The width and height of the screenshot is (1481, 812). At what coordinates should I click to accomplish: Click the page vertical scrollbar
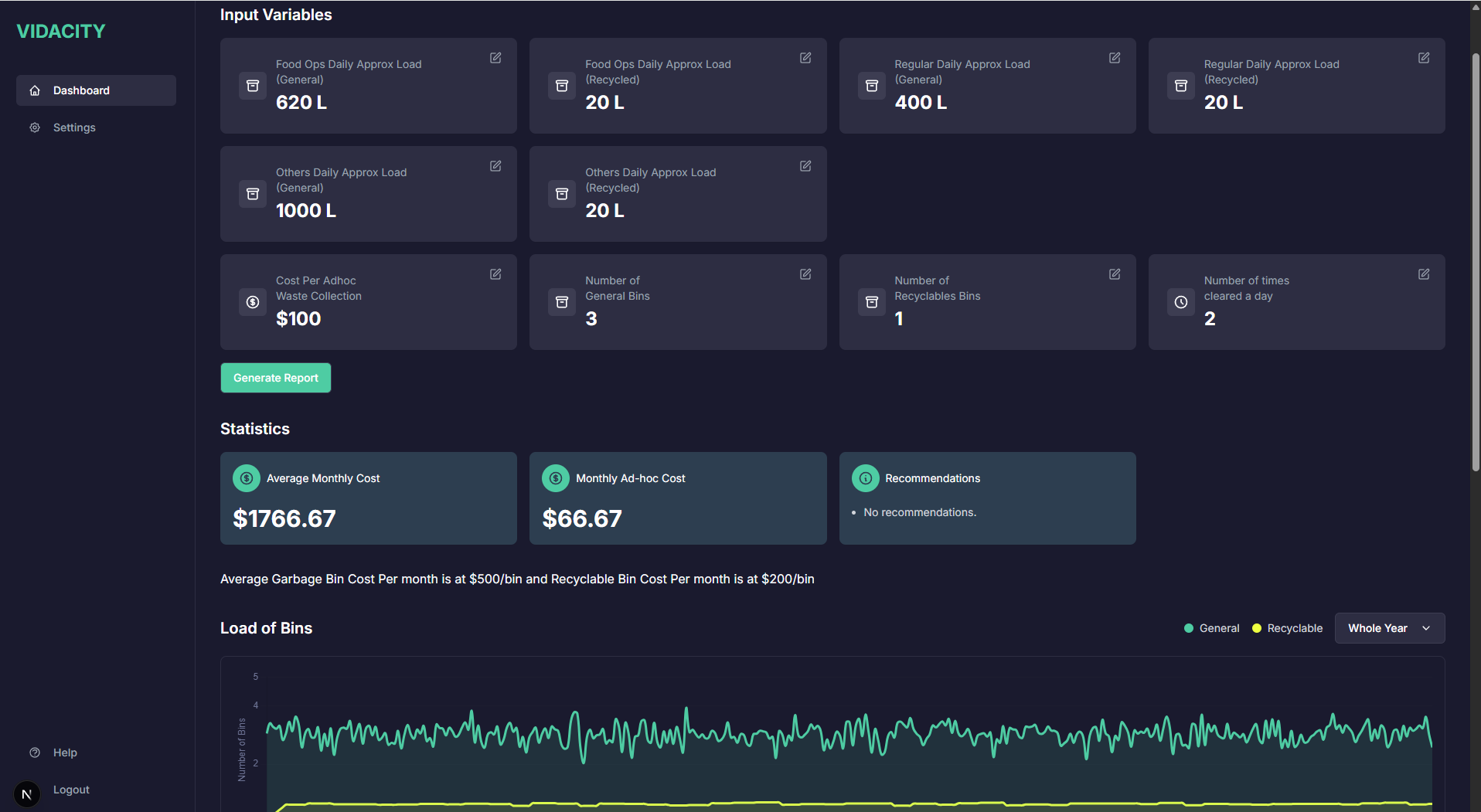click(1476, 263)
